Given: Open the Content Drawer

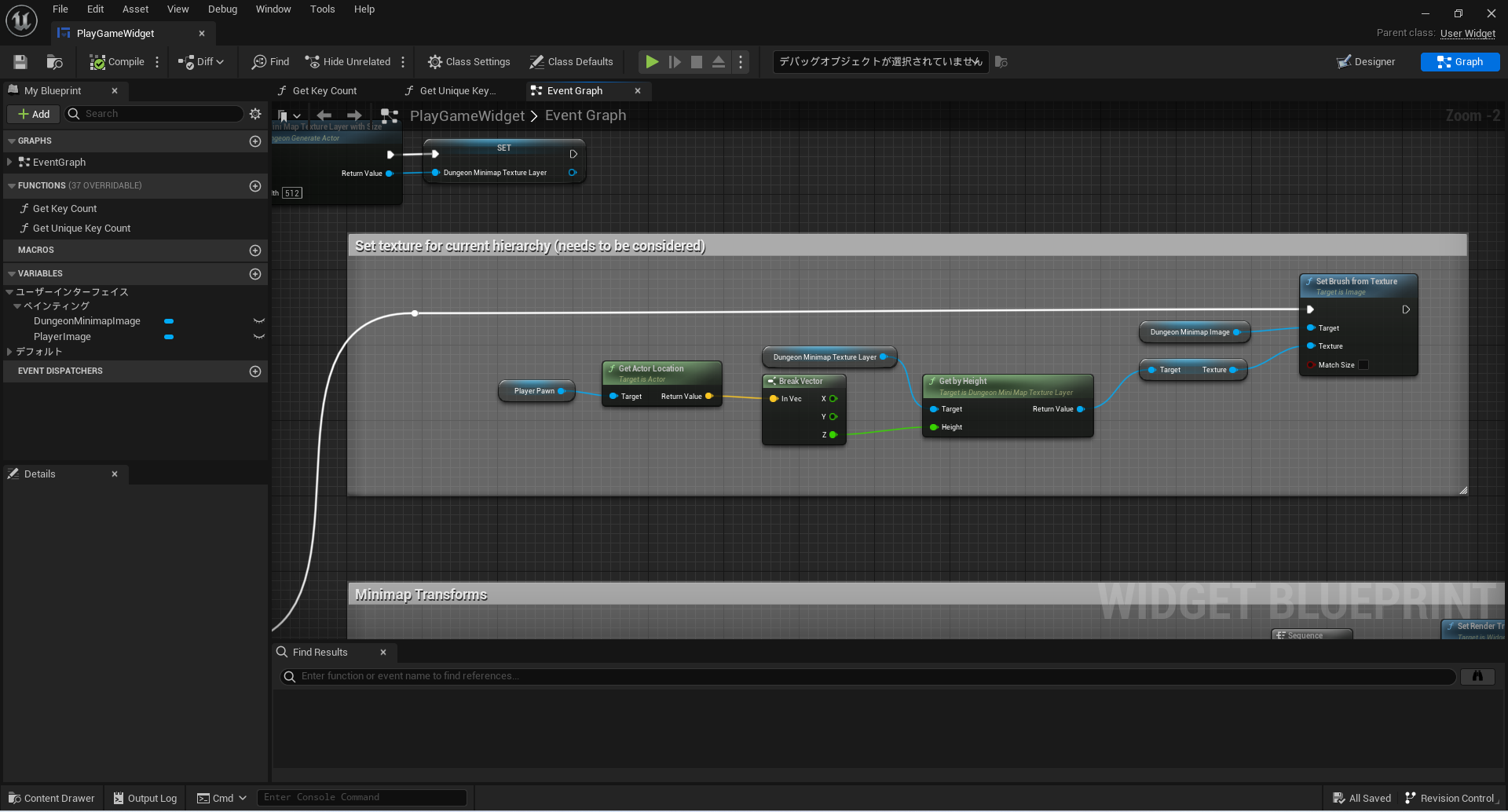Looking at the screenshot, I should tap(51, 798).
